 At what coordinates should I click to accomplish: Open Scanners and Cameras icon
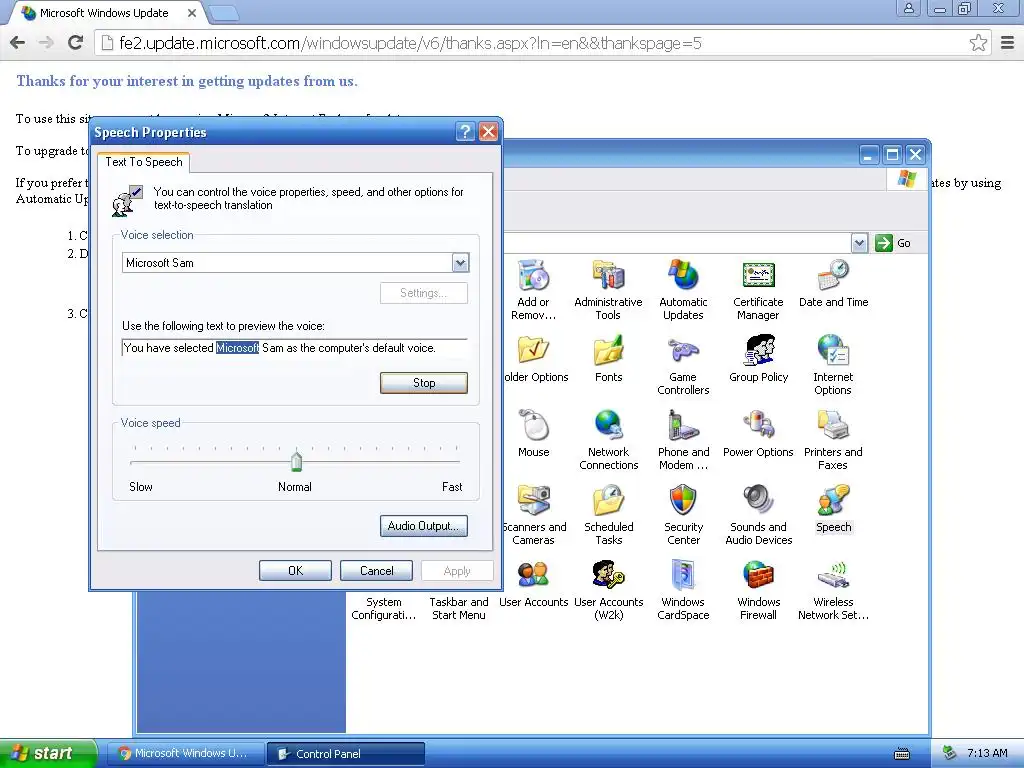coord(534,515)
